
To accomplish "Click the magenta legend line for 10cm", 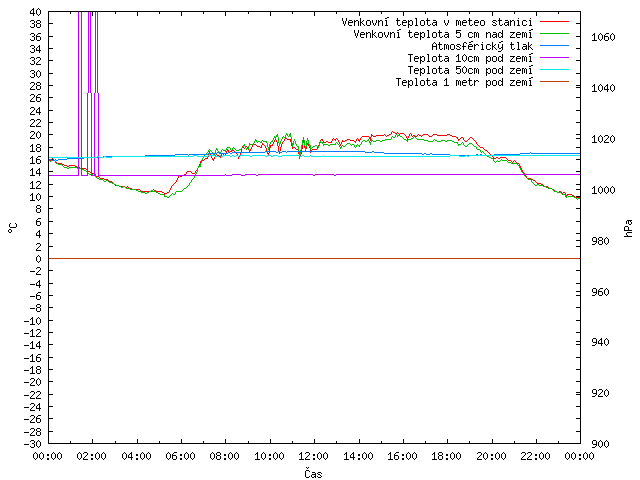I will coord(554,58).
